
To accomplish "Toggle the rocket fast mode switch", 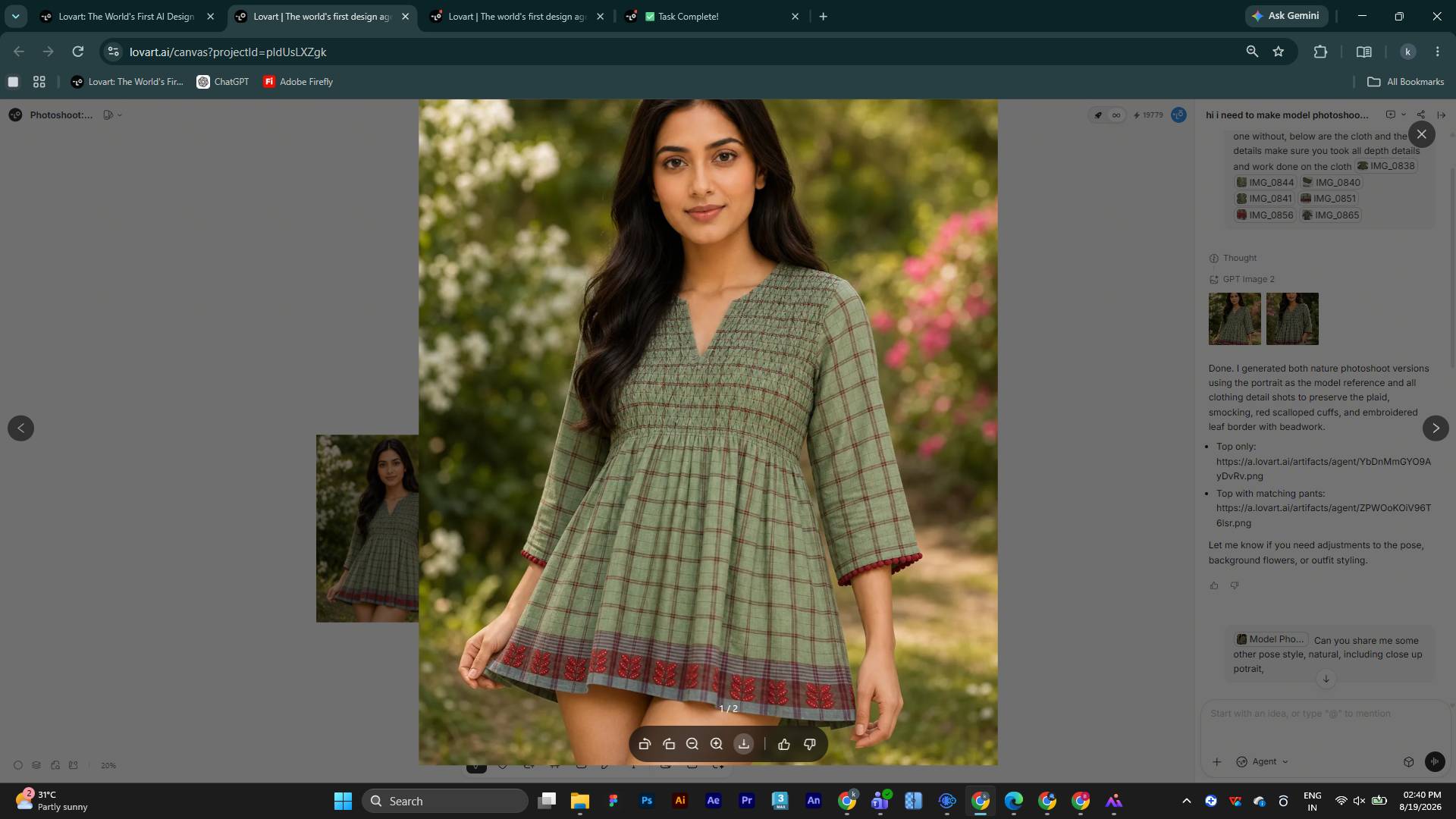I will (x=1097, y=115).
